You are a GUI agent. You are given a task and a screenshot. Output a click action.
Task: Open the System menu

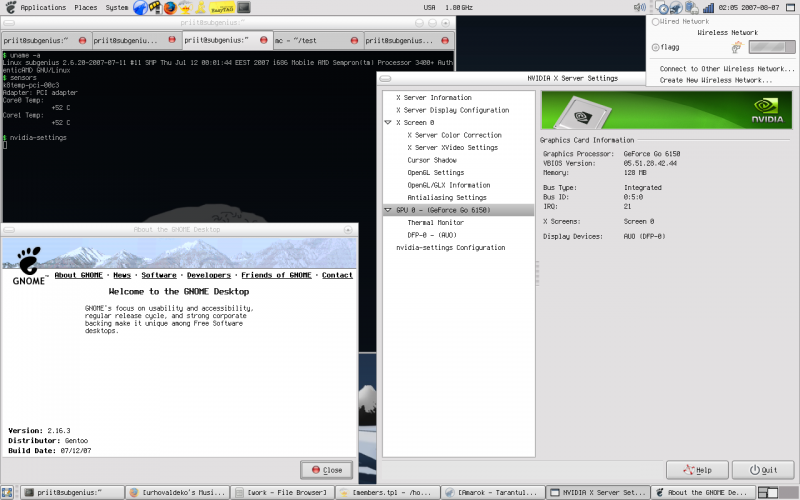click(x=117, y=8)
